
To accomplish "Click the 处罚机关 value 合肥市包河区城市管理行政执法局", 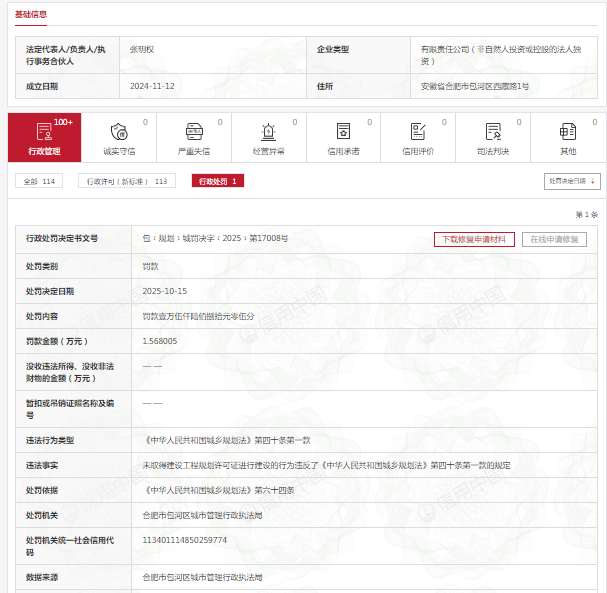I will coord(202,515).
